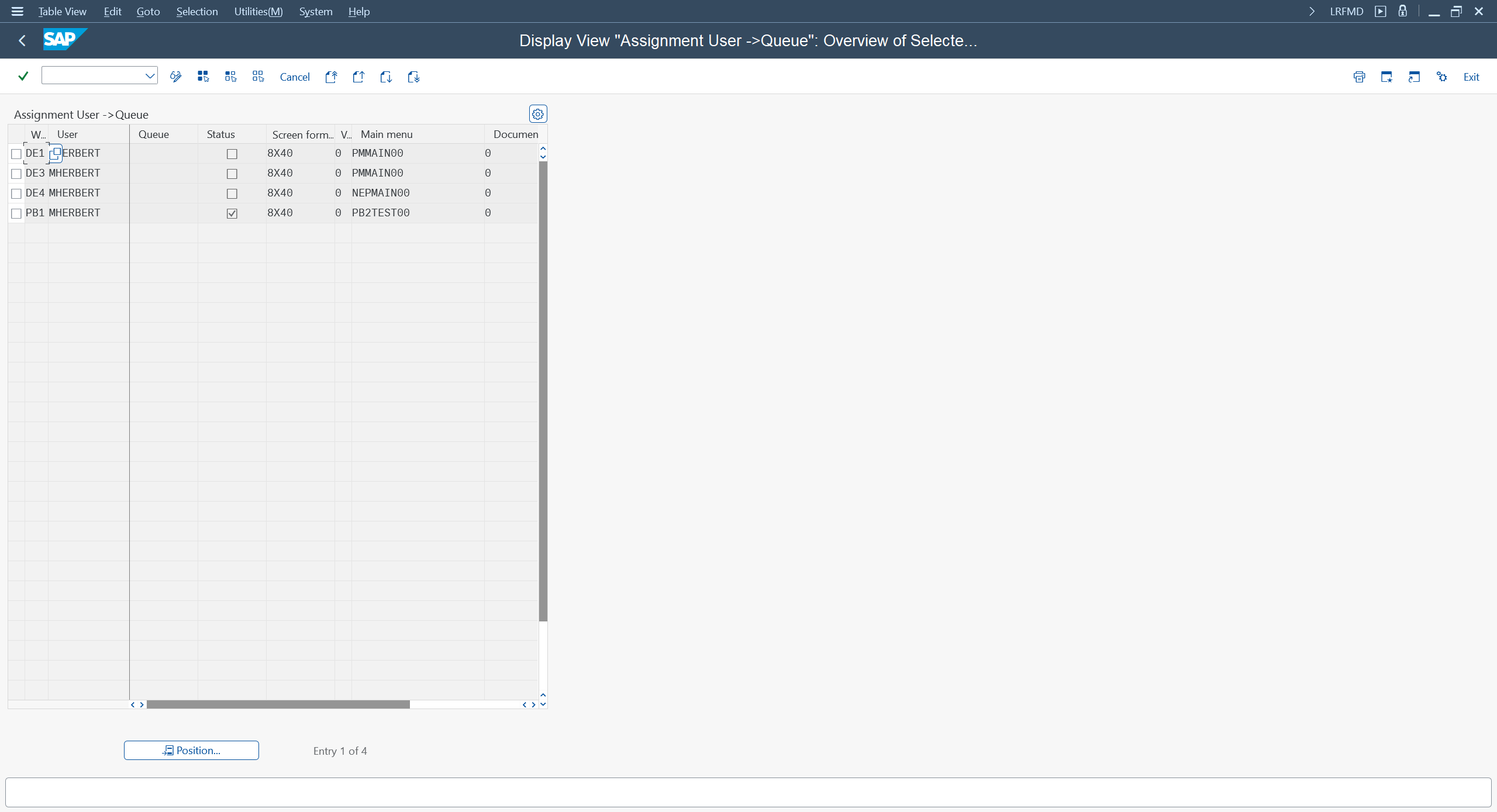The width and height of the screenshot is (1497, 812).
Task: Go to first page icon
Action: [x=331, y=77]
